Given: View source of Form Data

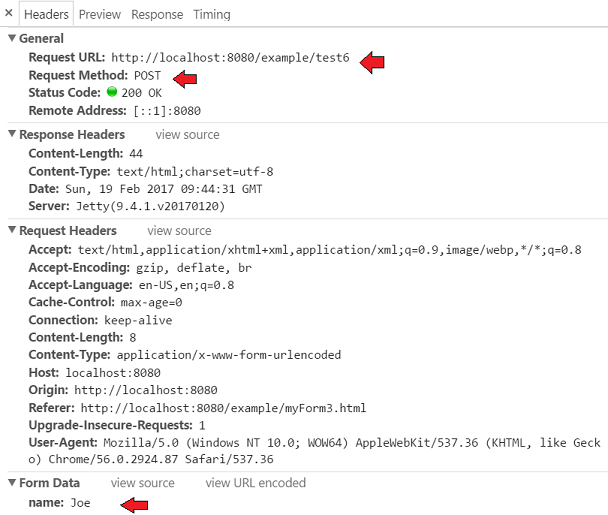Looking at the screenshot, I should [x=142, y=483].
